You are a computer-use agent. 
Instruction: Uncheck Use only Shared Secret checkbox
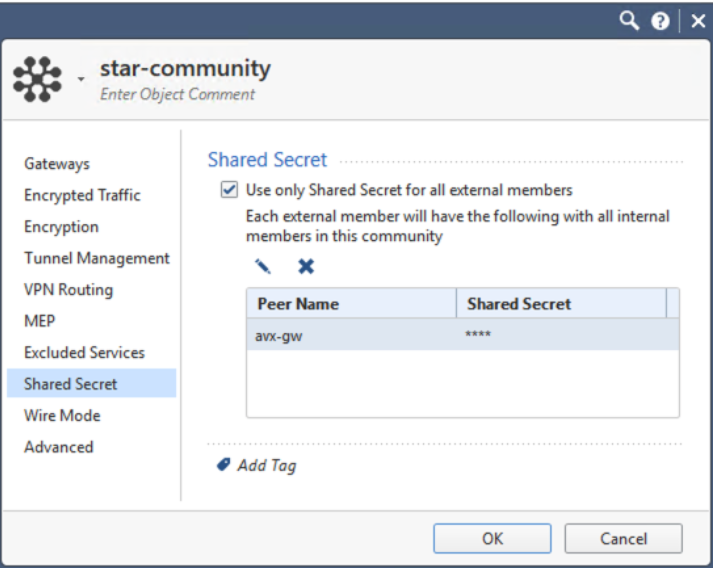pyautogui.click(x=229, y=189)
